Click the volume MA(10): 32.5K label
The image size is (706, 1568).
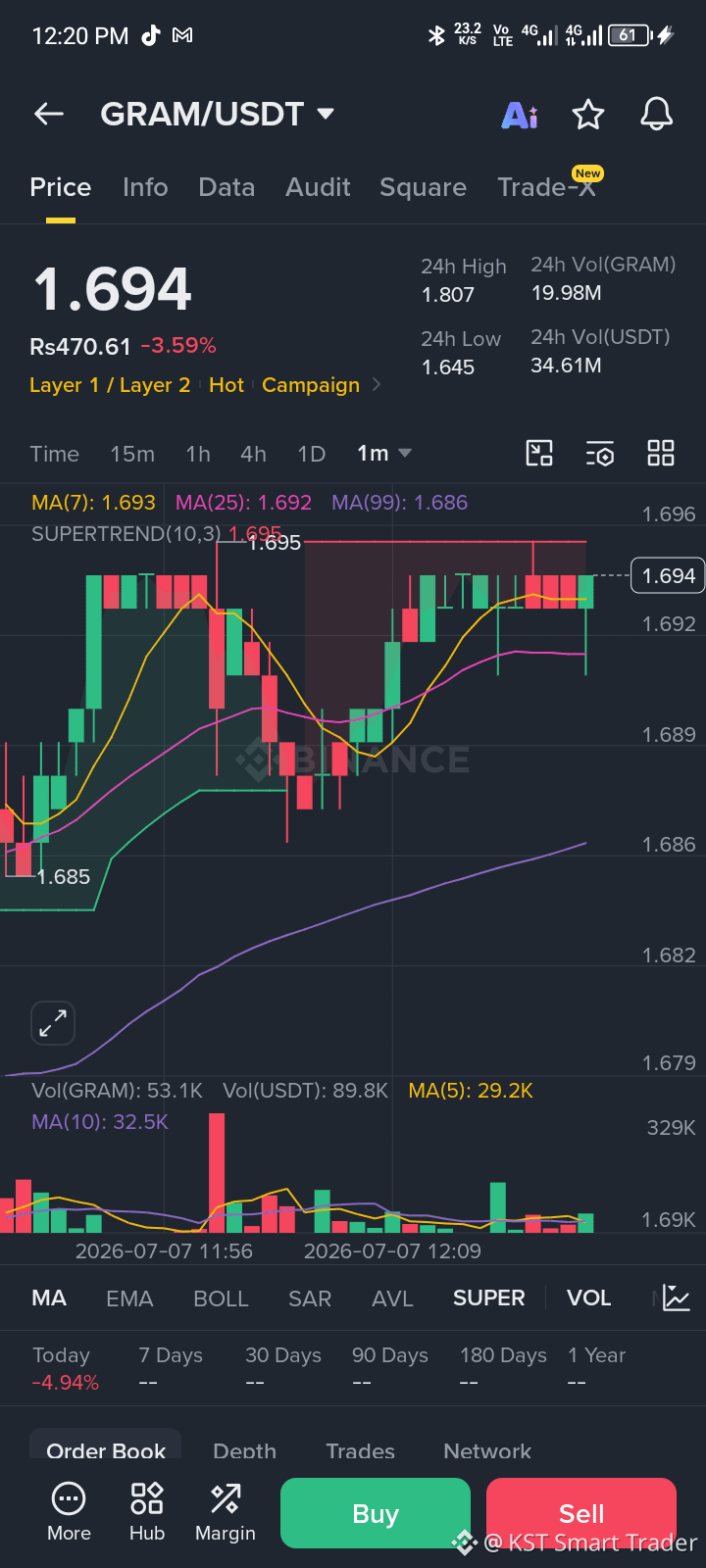(100, 1122)
